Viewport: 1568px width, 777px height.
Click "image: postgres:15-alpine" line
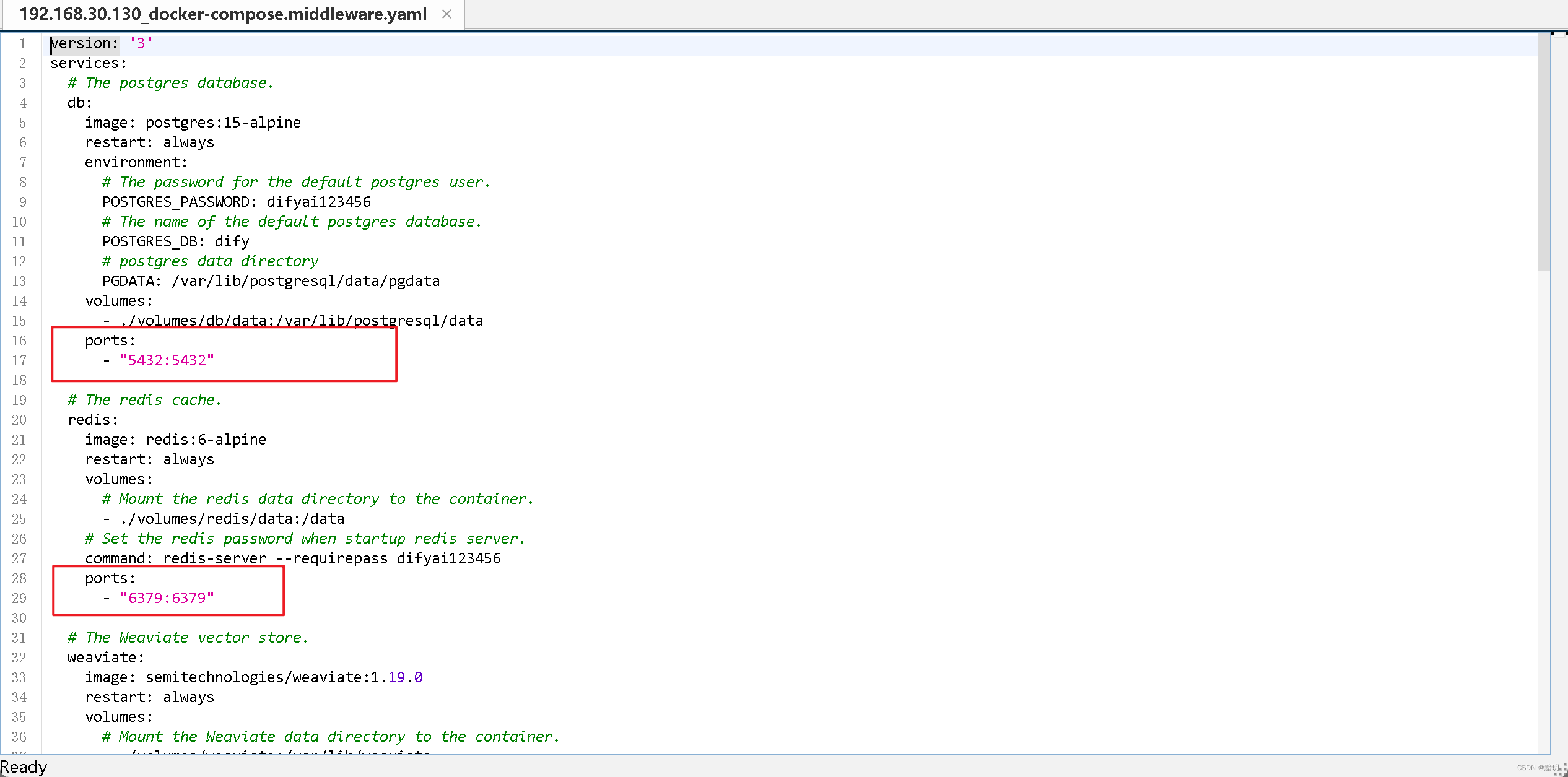pos(193,123)
